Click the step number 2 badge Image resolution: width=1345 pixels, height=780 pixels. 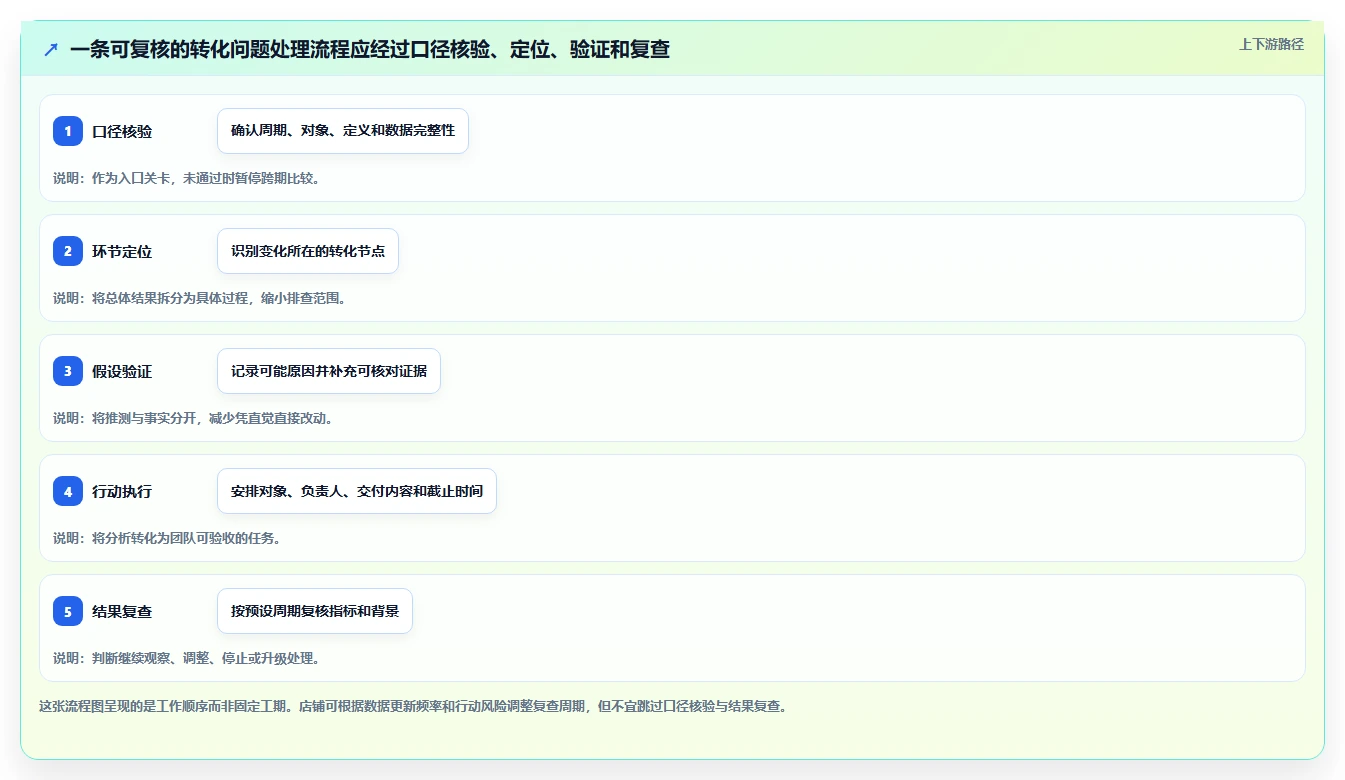[x=68, y=251]
